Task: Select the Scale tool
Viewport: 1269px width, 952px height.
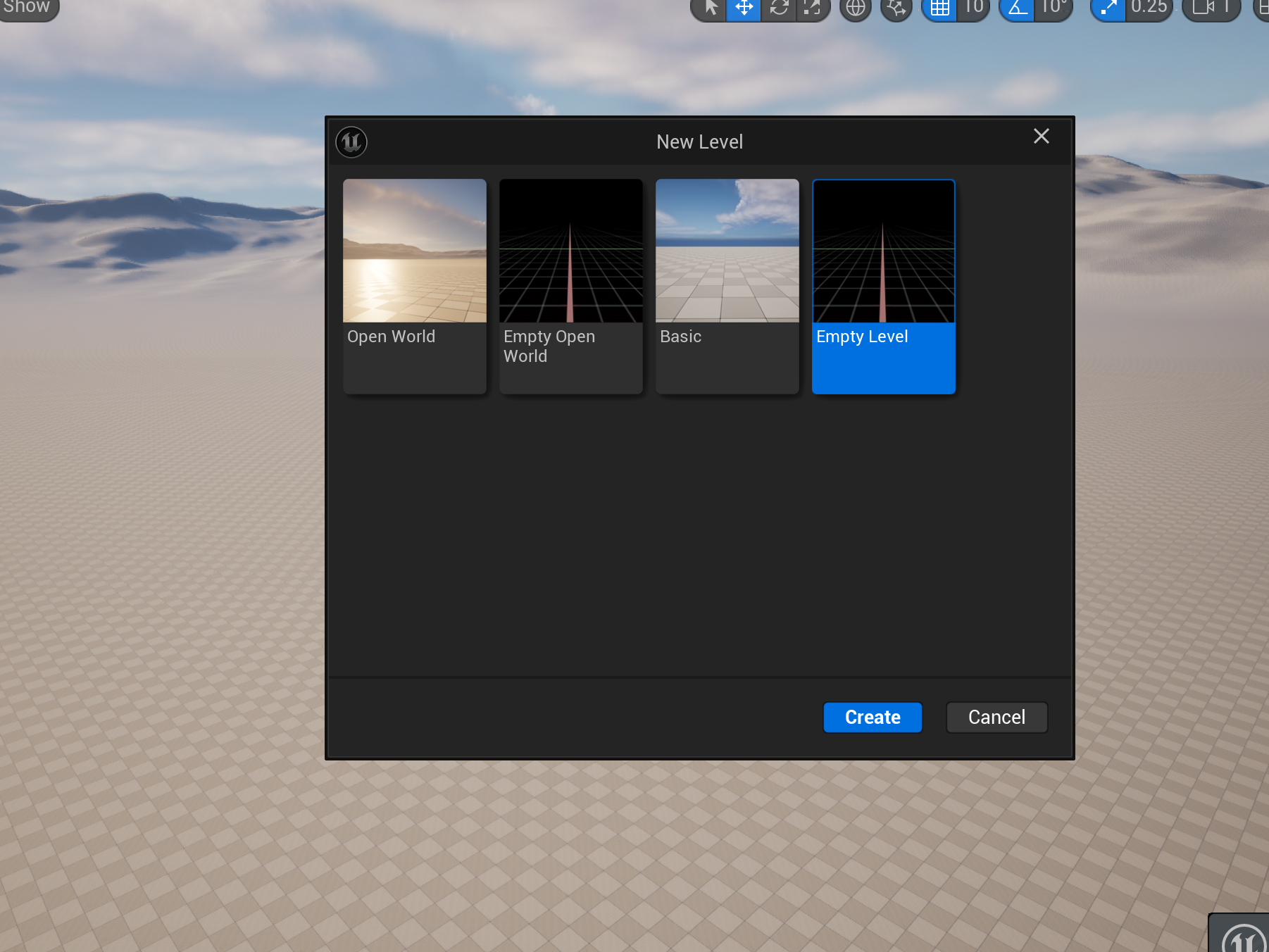Action: [x=813, y=8]
